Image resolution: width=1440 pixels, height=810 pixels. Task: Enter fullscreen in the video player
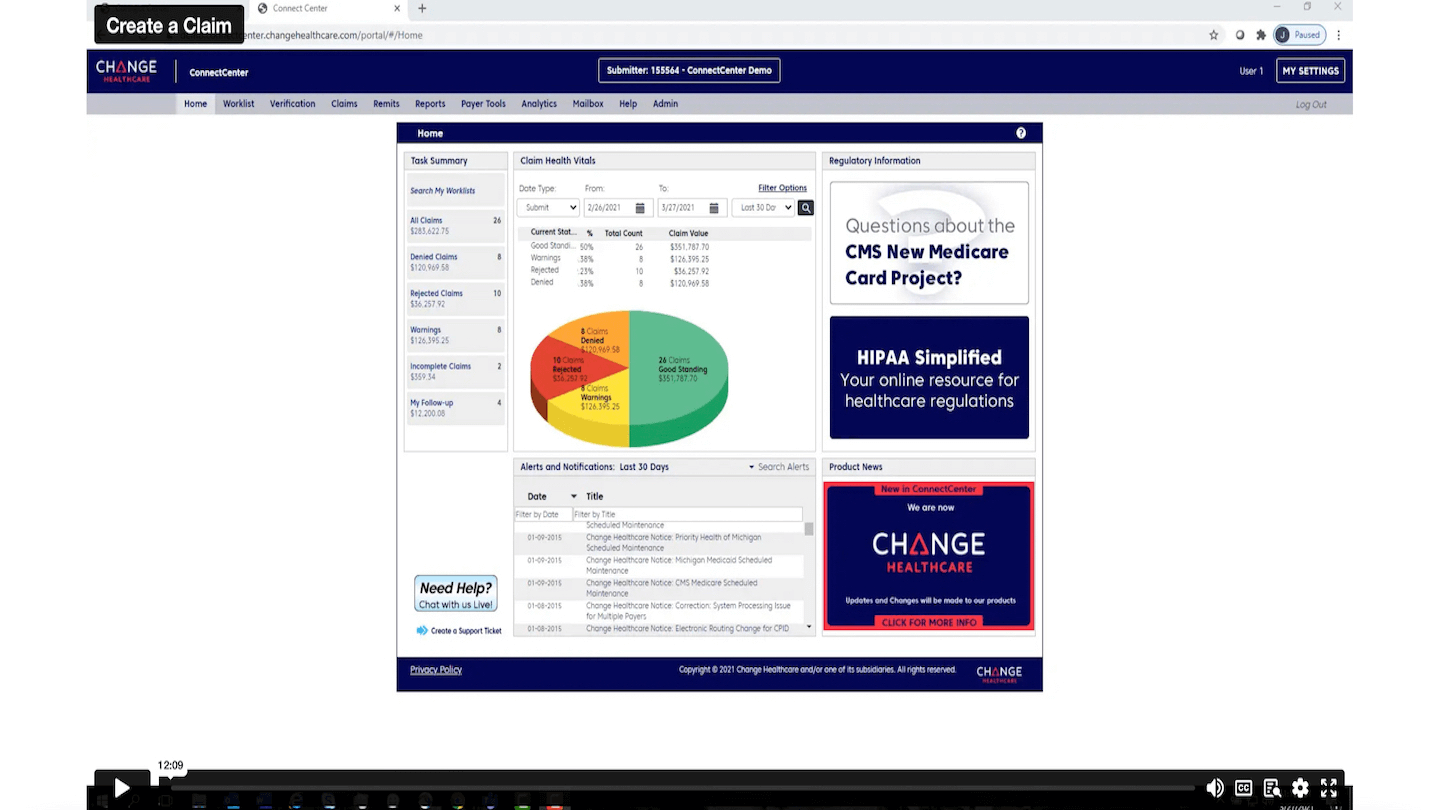point(1329,788)
